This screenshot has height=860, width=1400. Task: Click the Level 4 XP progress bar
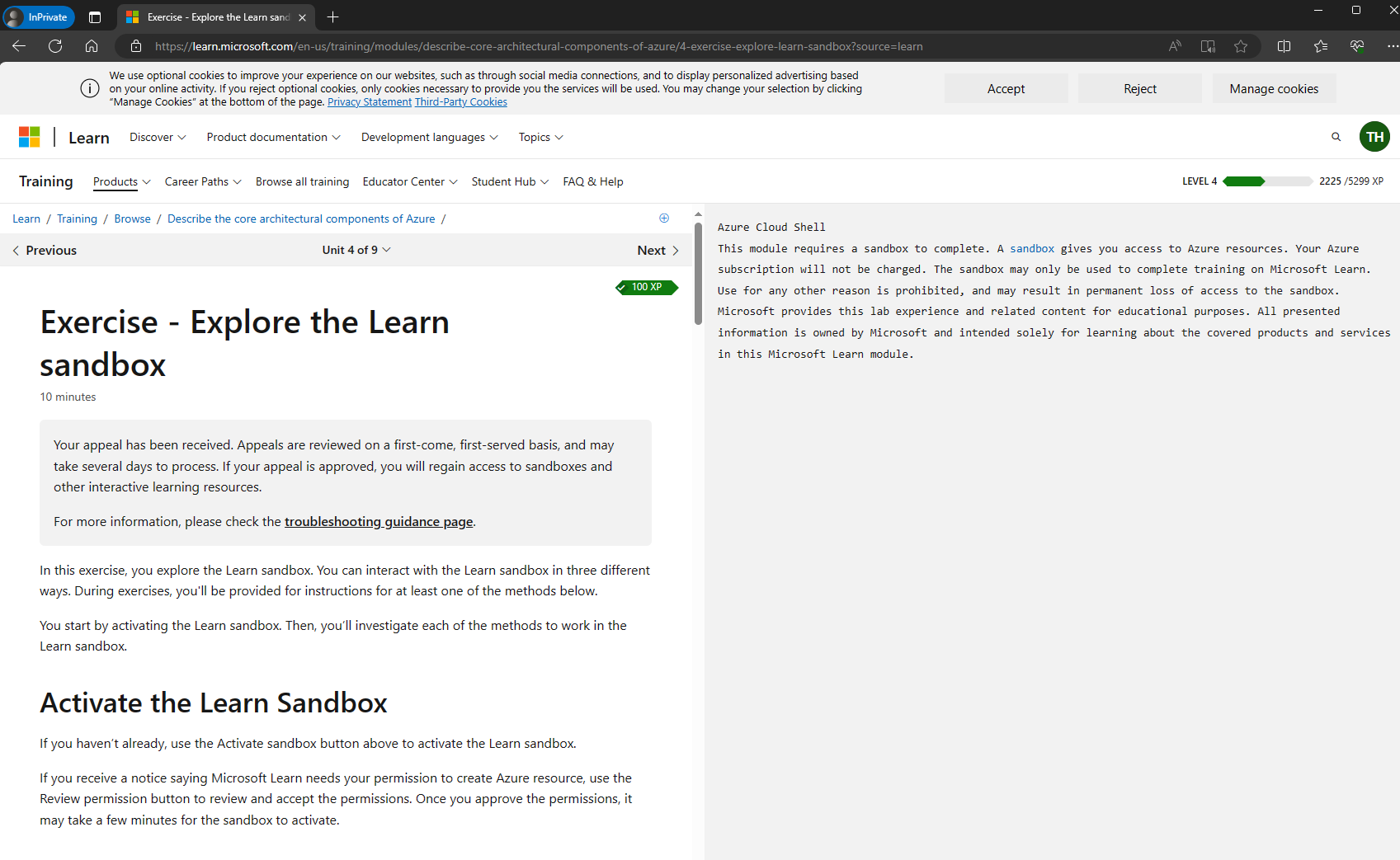[x=1267, y=181]
